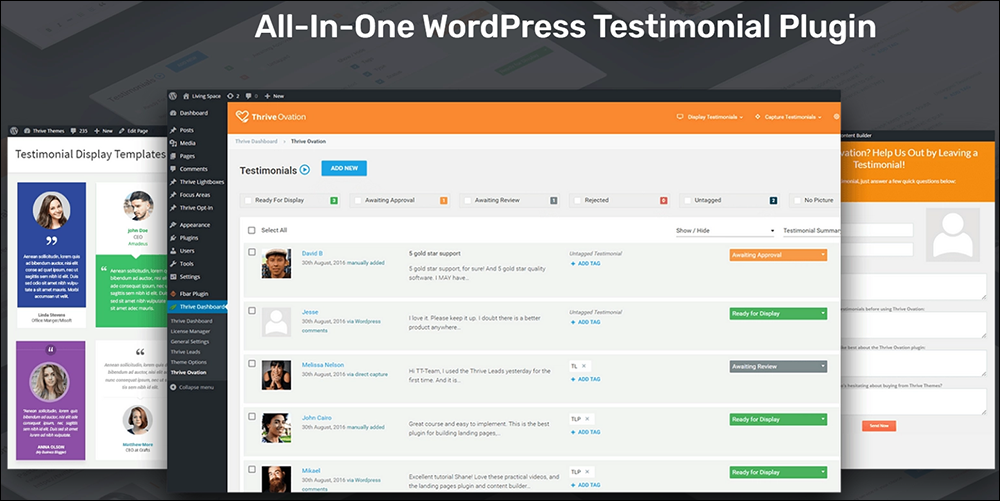Screen dimensions: 1000x501
Task: Click the Appearance brush icon in sidebar
Action: (173, 225)
